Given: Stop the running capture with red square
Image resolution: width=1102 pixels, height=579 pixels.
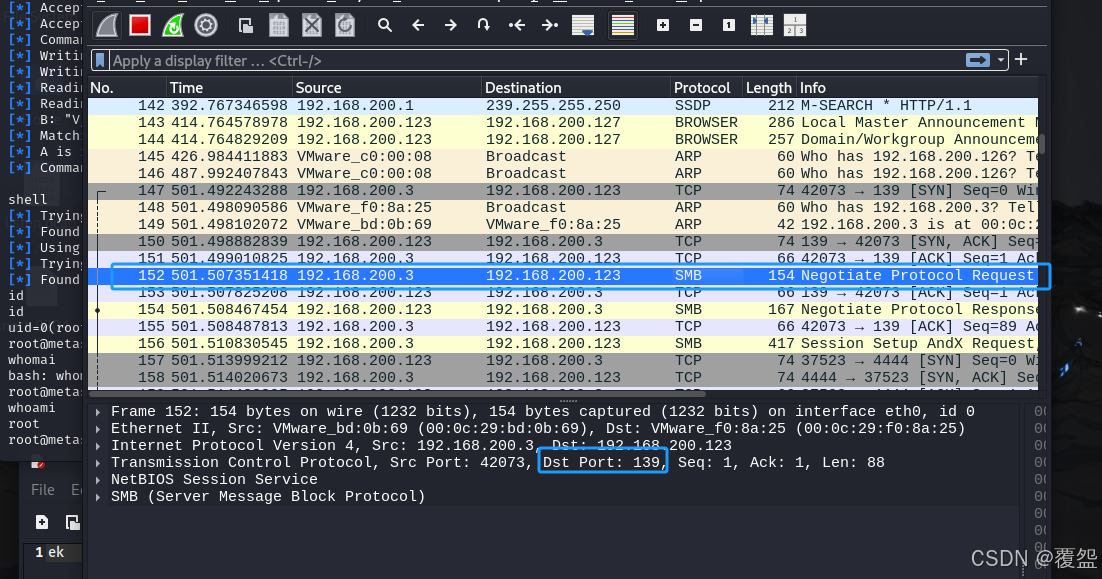Looking at the screenshot, I should pos(140,26).
